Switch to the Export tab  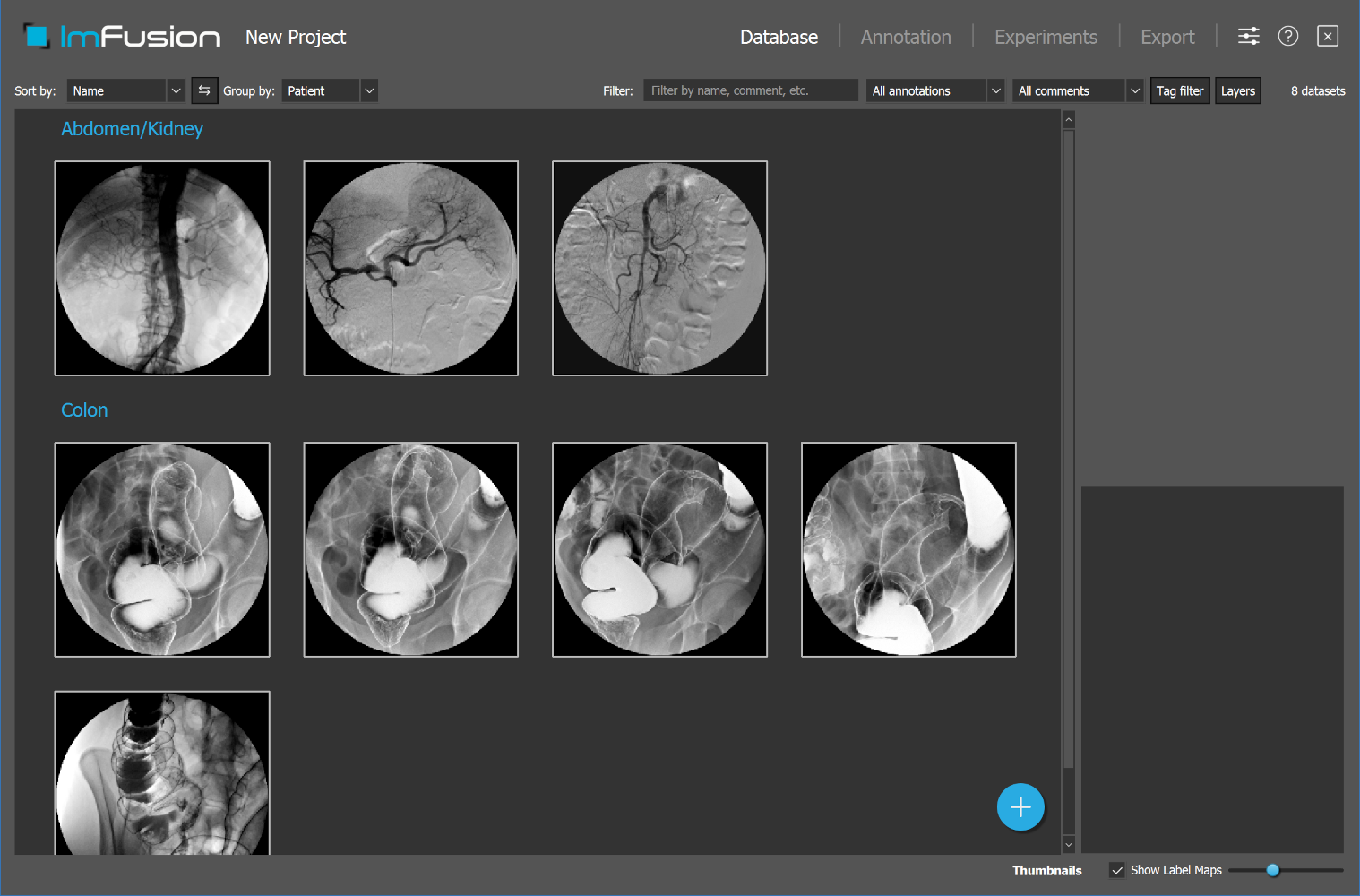[1167, 37]
